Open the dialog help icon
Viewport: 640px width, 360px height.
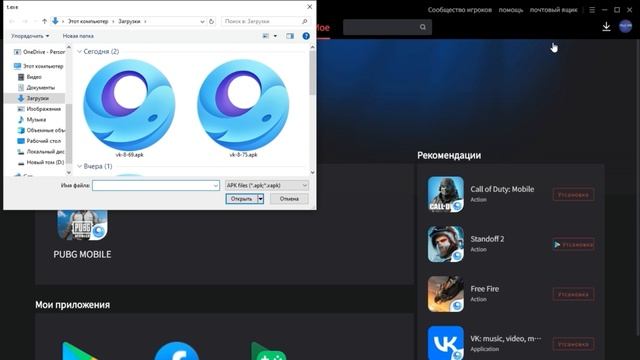point(306,36)
